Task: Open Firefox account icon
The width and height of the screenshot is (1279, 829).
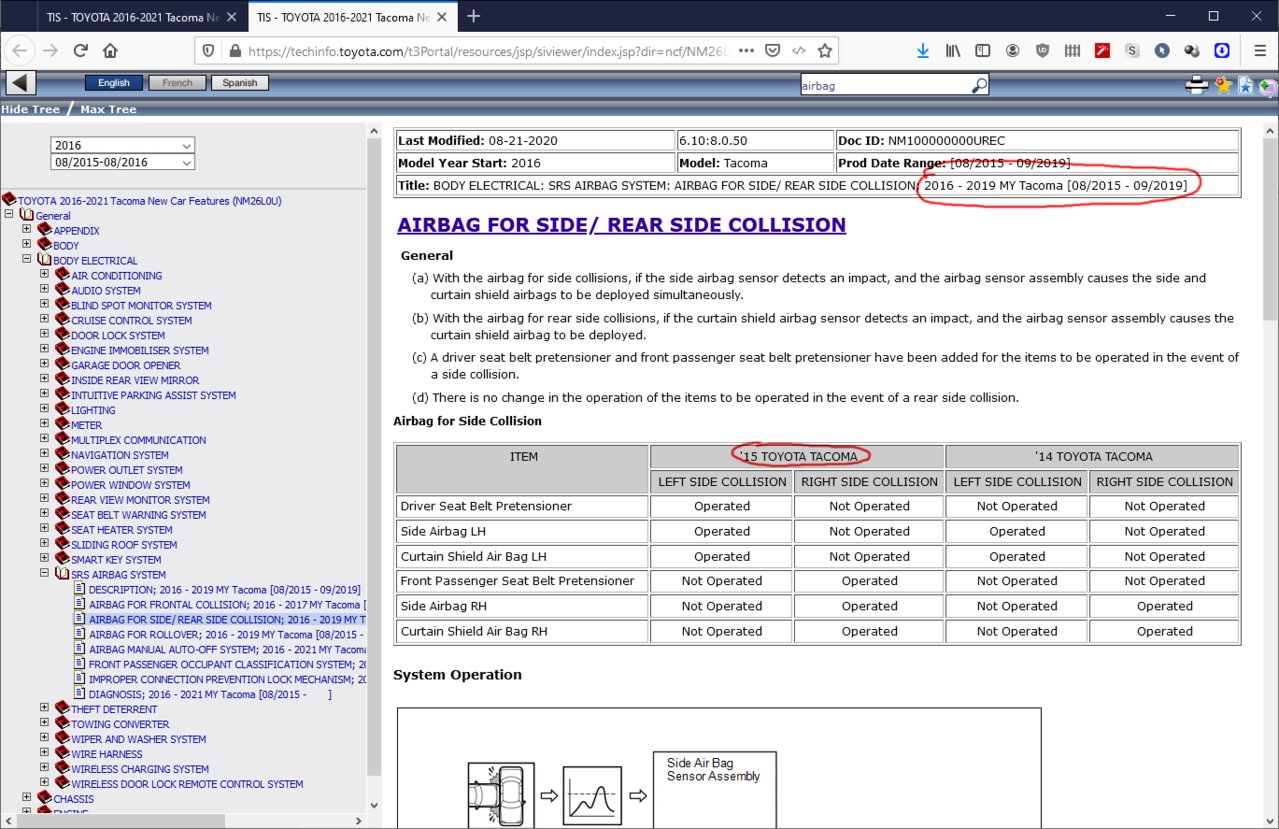Action: (x=1013, y=51)
